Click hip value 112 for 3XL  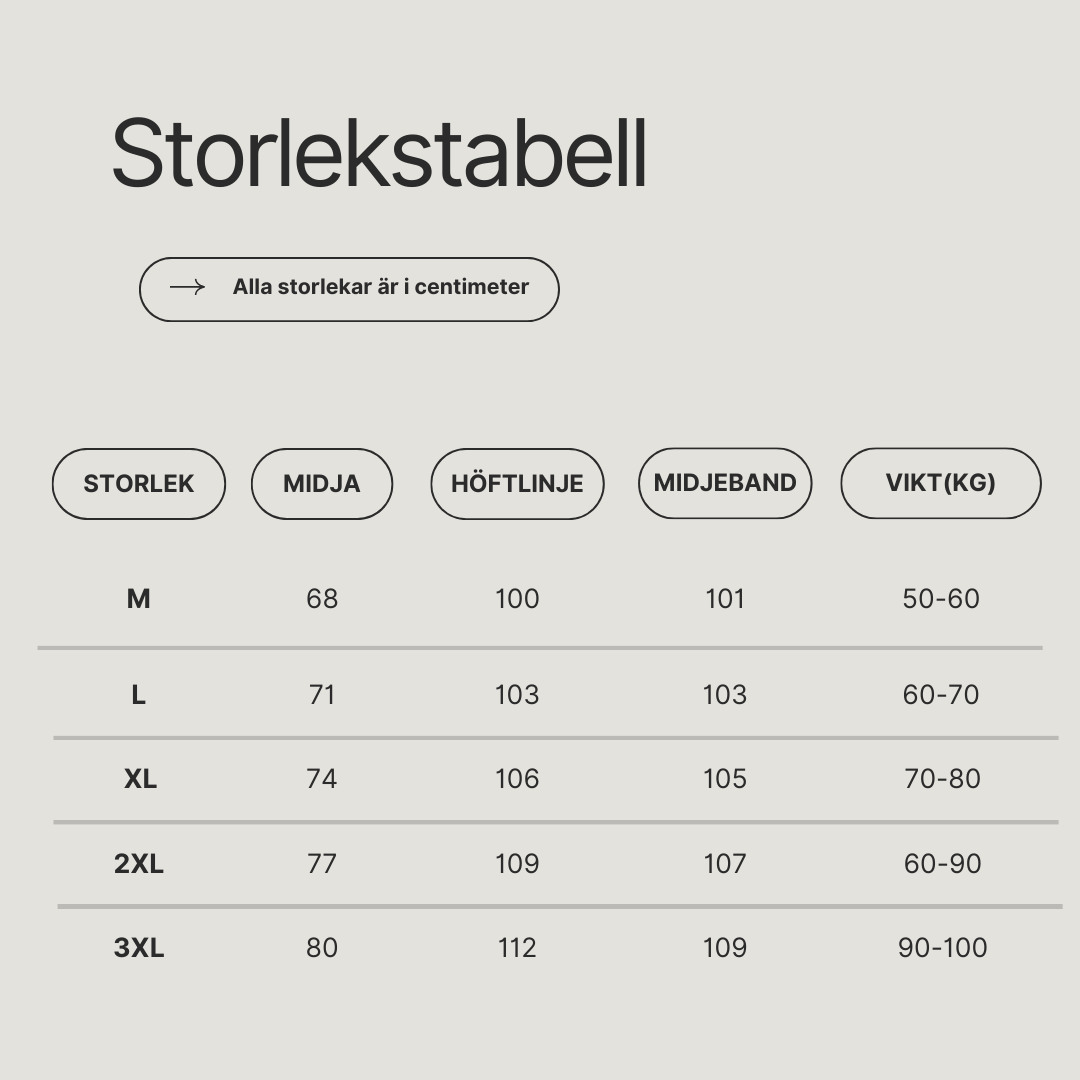pyautogui.click(x=517, y=947)
